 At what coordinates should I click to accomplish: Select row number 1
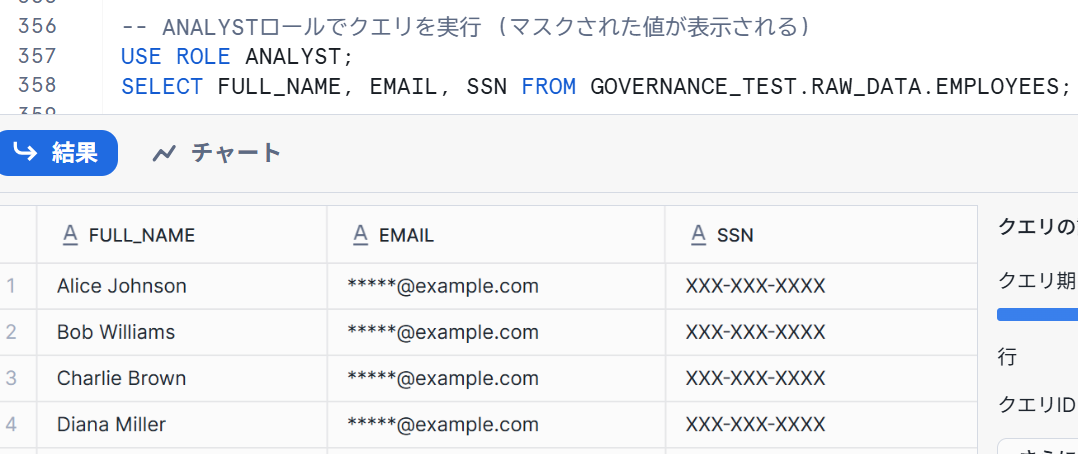point(11,286)
